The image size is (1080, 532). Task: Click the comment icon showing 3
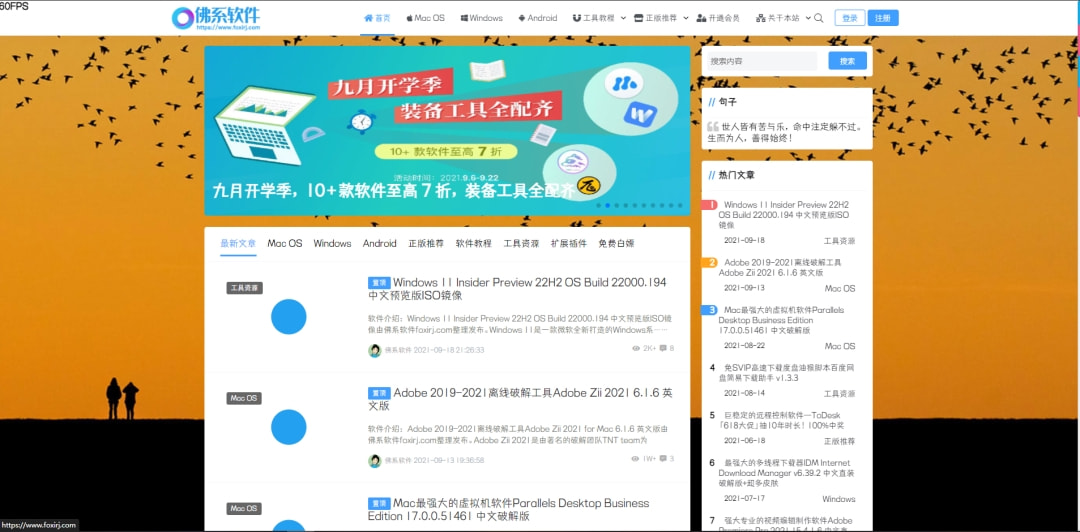pyautogui.click(x=663, y=459)
